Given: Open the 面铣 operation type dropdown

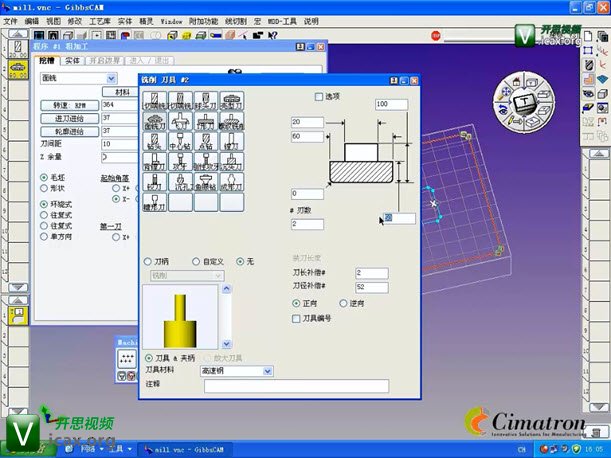Looking at the screenshot, I should [x=111, y=78].
